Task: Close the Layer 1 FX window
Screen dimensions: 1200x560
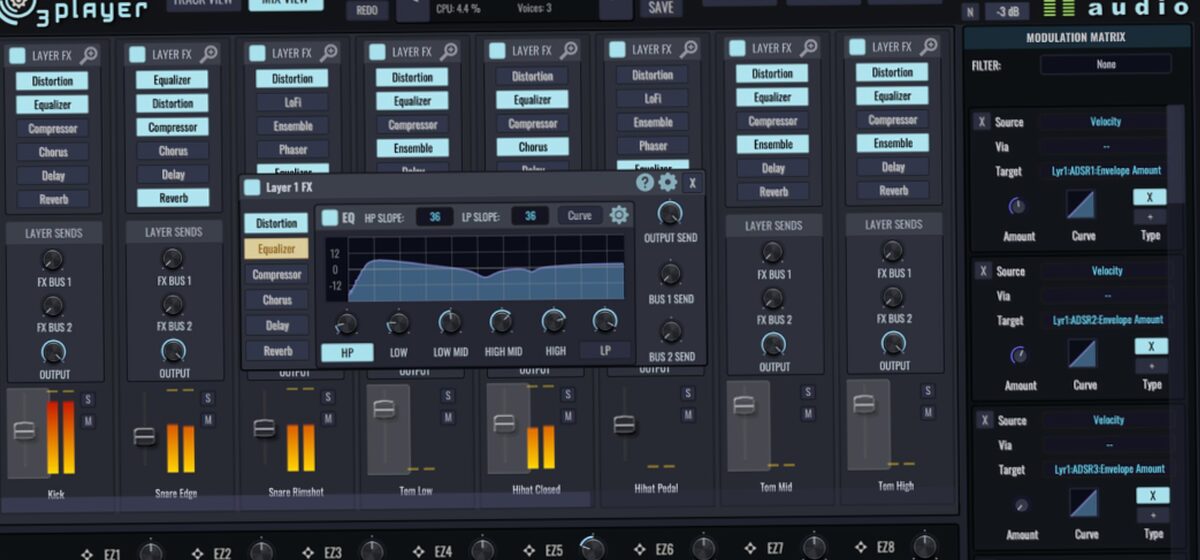Action: 692,183
